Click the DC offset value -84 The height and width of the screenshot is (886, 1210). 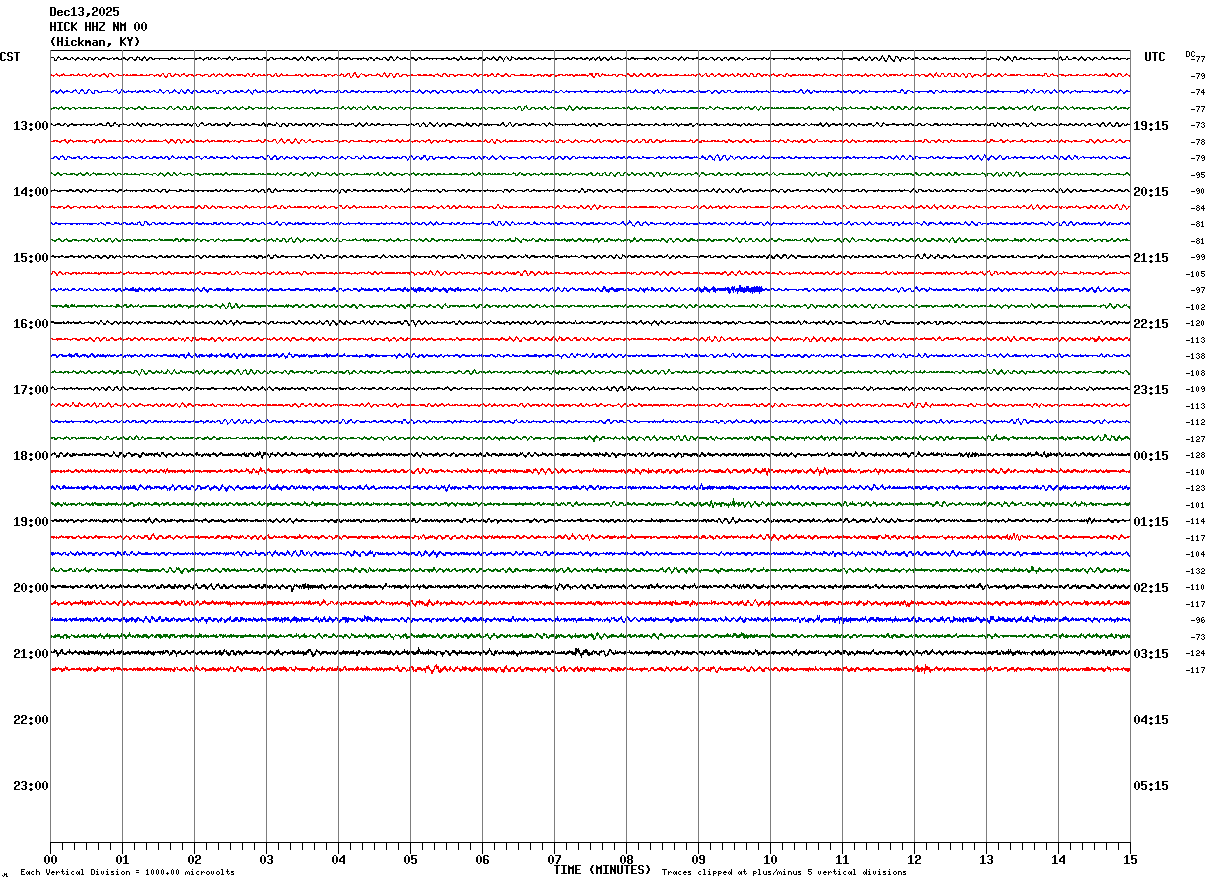pos(1196,208)
